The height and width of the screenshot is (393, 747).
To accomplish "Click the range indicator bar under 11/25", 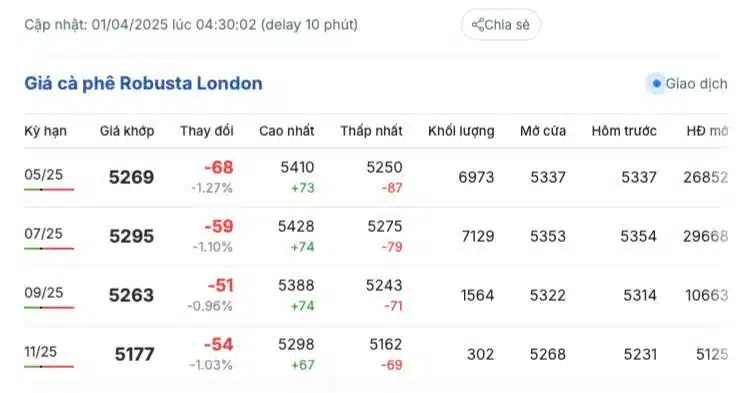I will click(x=49, y=366).
